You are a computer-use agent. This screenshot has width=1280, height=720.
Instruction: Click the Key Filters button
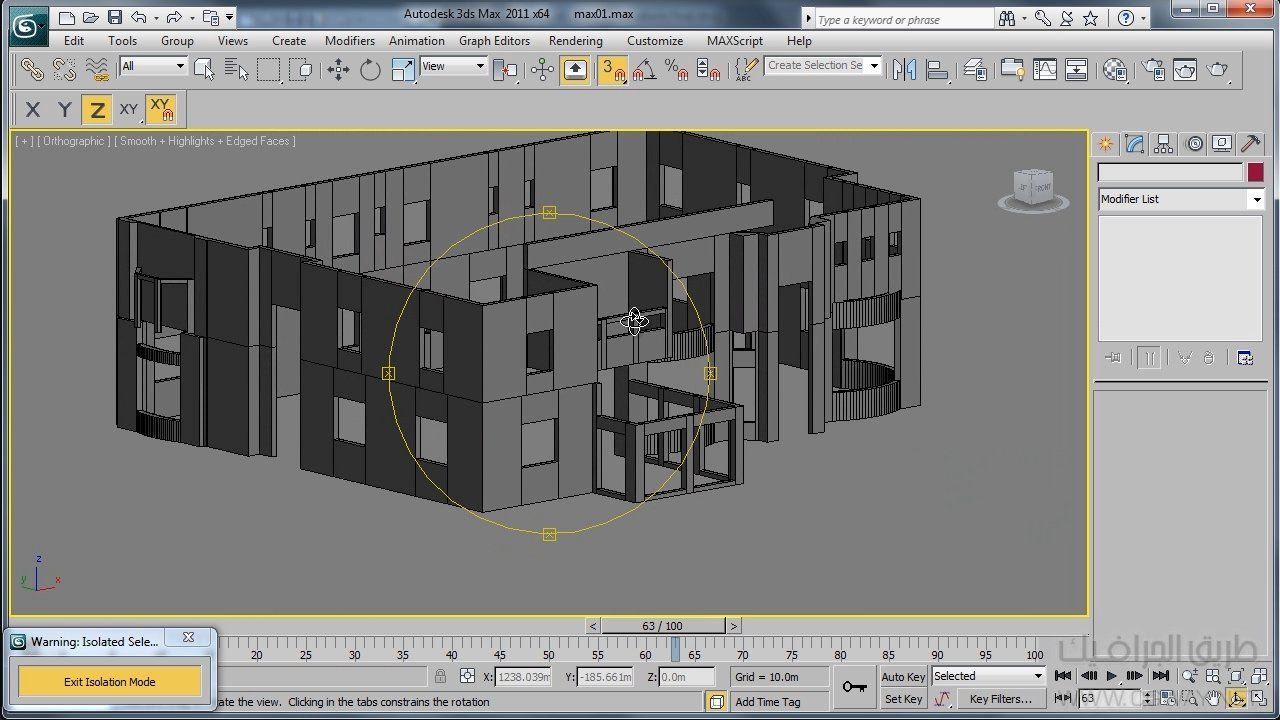[x=1000, y=699]
